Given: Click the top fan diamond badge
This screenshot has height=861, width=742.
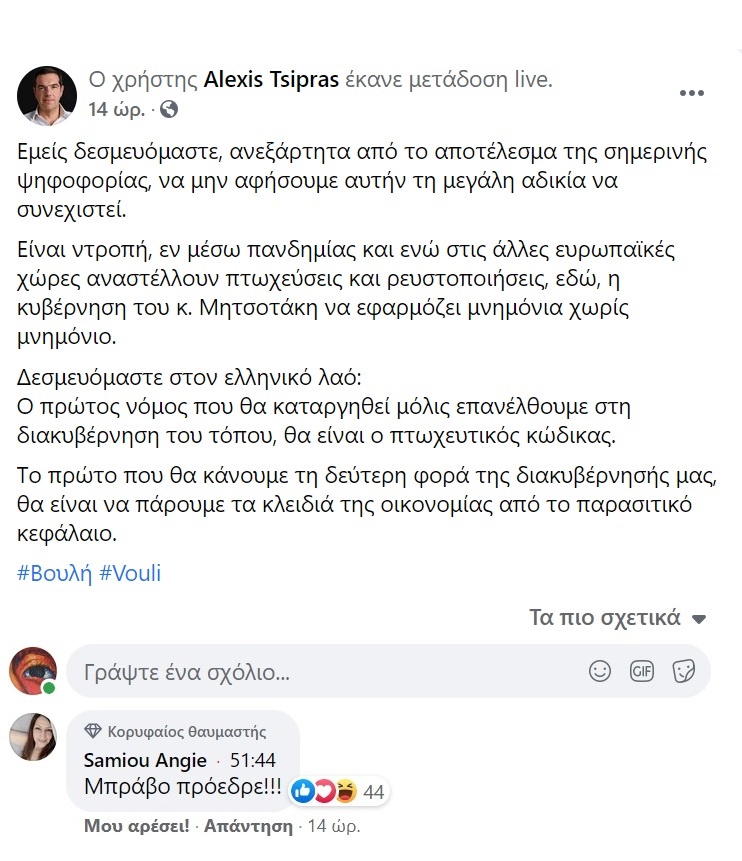Looking at the screenshot, I should click(x=94, y=731).
